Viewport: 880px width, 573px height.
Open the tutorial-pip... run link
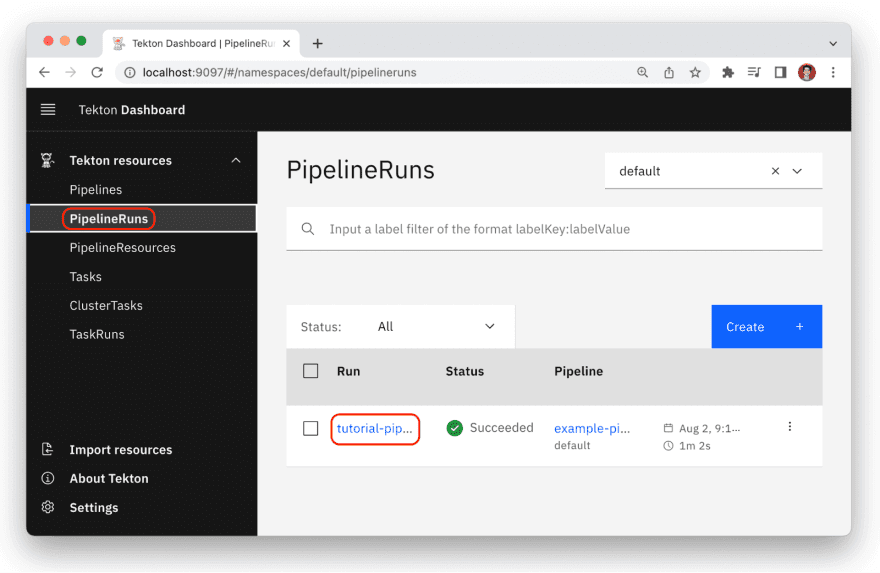[374, 428]
